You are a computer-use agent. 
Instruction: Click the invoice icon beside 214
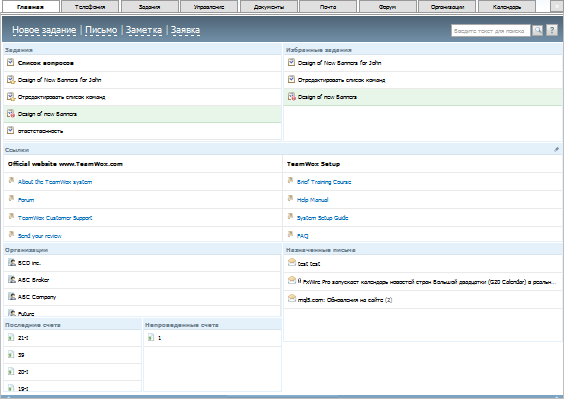[11, 337]
